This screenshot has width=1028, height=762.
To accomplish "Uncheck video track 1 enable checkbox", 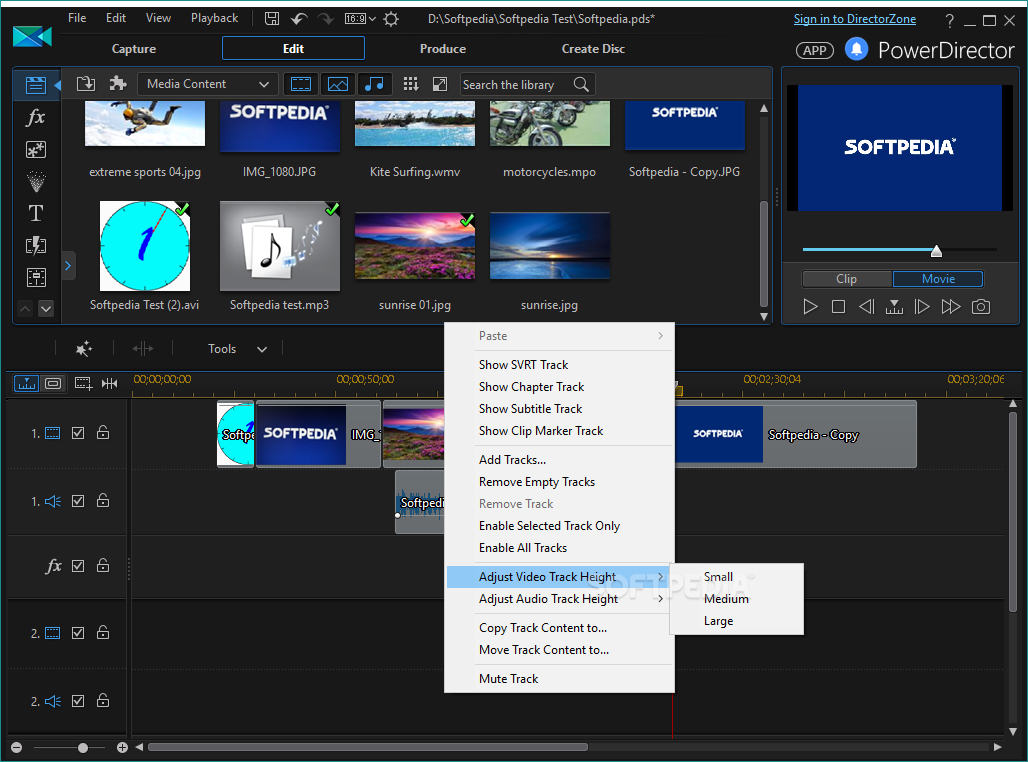I will click(78, 433).
